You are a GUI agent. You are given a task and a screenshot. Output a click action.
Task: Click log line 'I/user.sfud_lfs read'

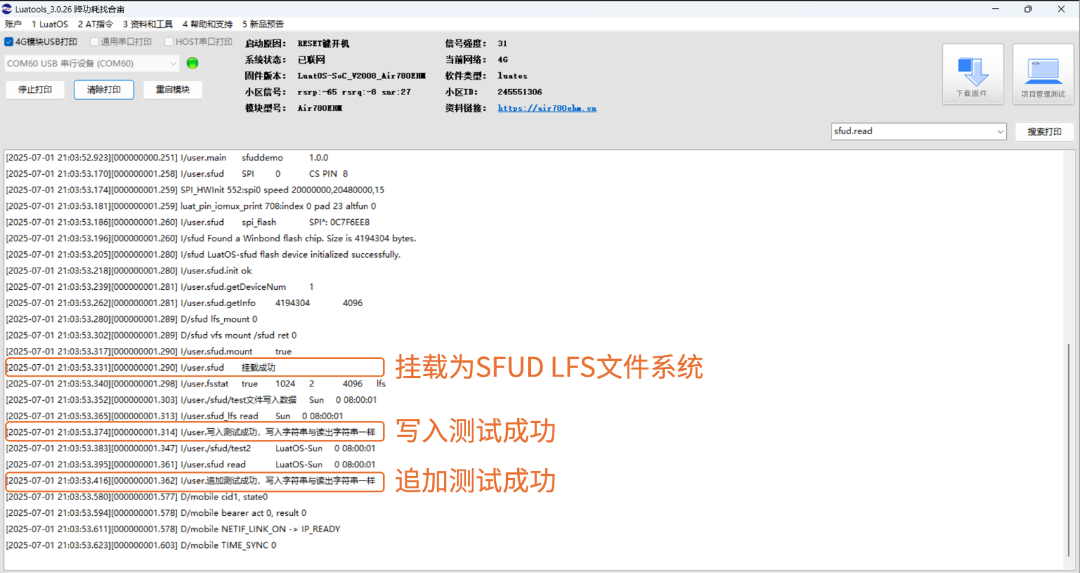click(x=174, y=416)
